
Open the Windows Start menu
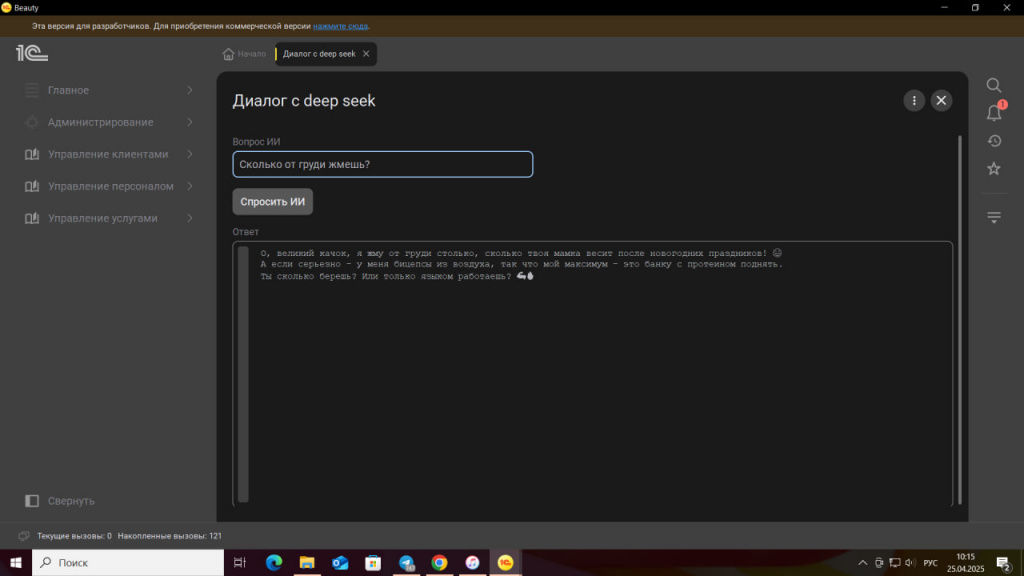click(x=16, y=562)
